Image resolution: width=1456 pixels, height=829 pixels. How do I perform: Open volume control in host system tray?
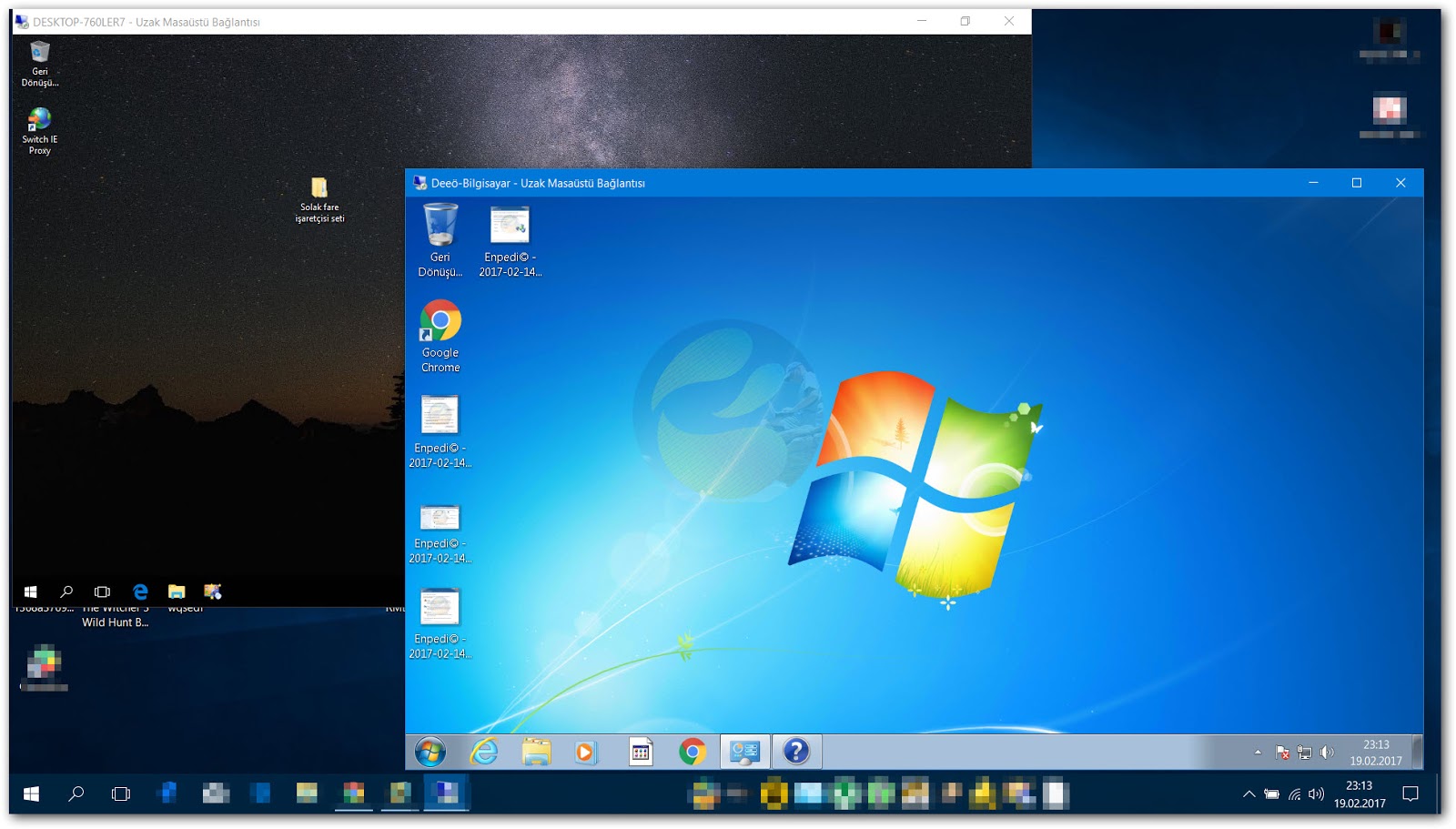1316,794
